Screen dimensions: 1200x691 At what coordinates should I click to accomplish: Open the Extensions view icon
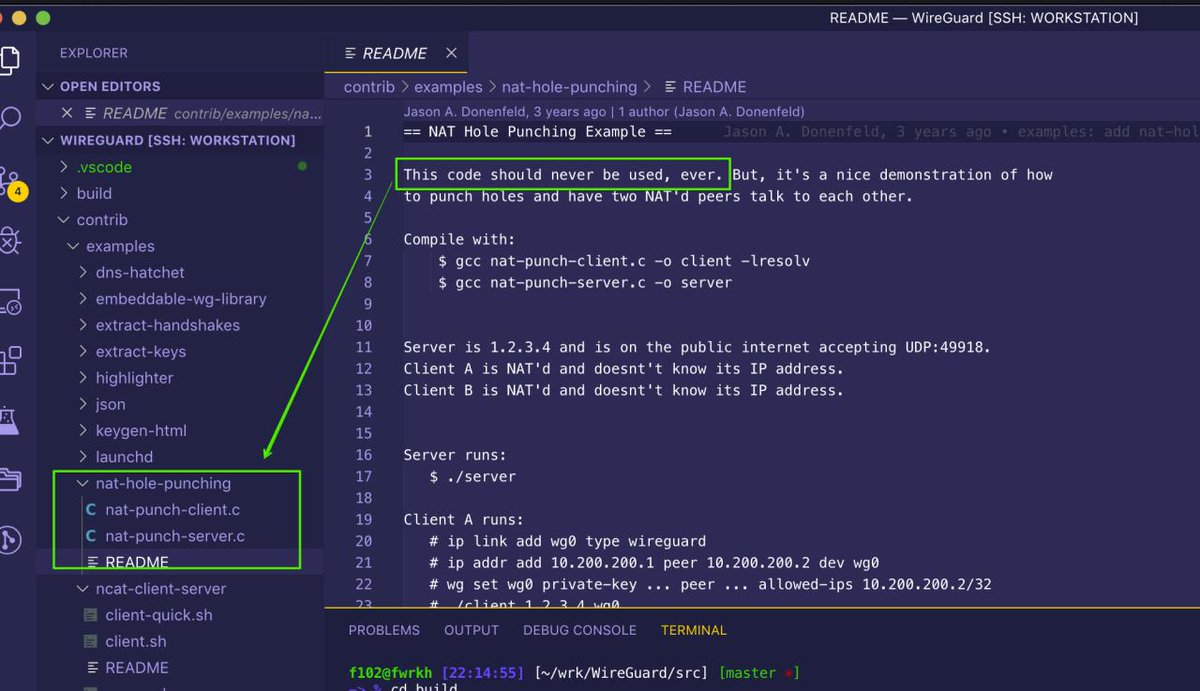[x=9, y=359]
